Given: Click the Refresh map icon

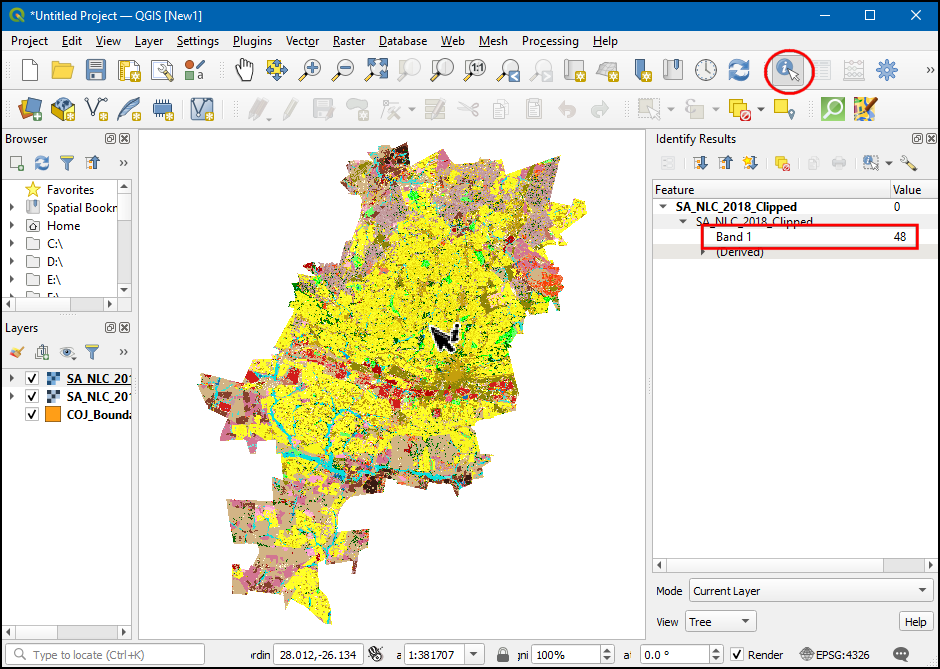Looking at the screenshot, I should 738,70.
